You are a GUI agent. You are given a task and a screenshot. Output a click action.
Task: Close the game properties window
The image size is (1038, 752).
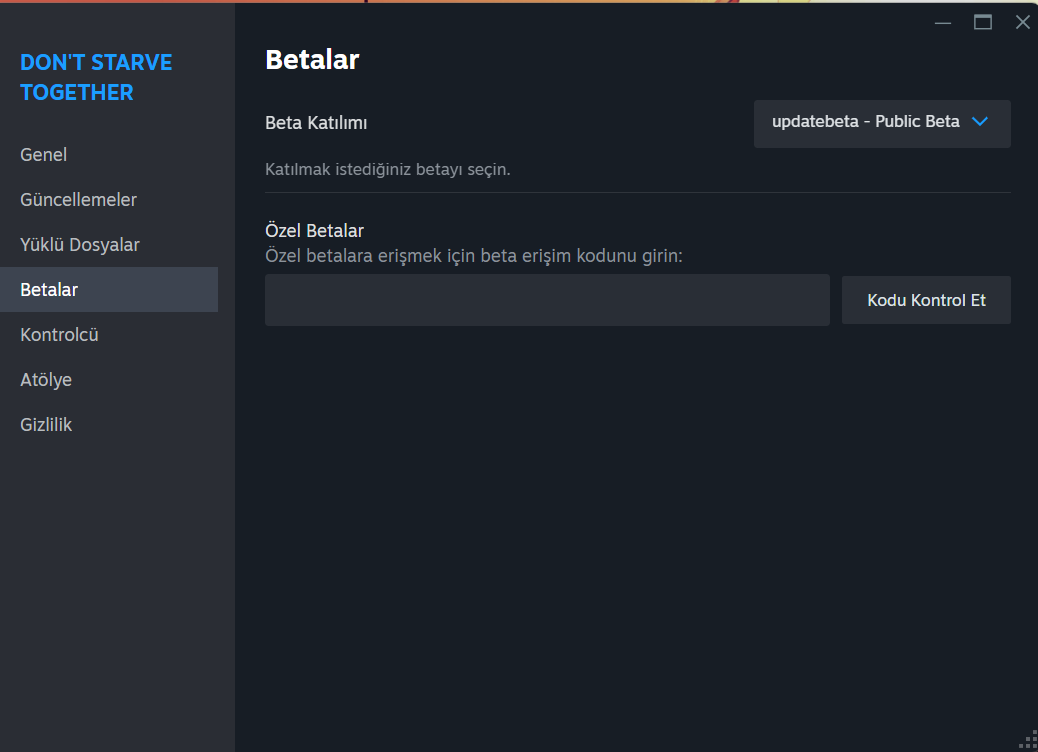coord(1022,23)
